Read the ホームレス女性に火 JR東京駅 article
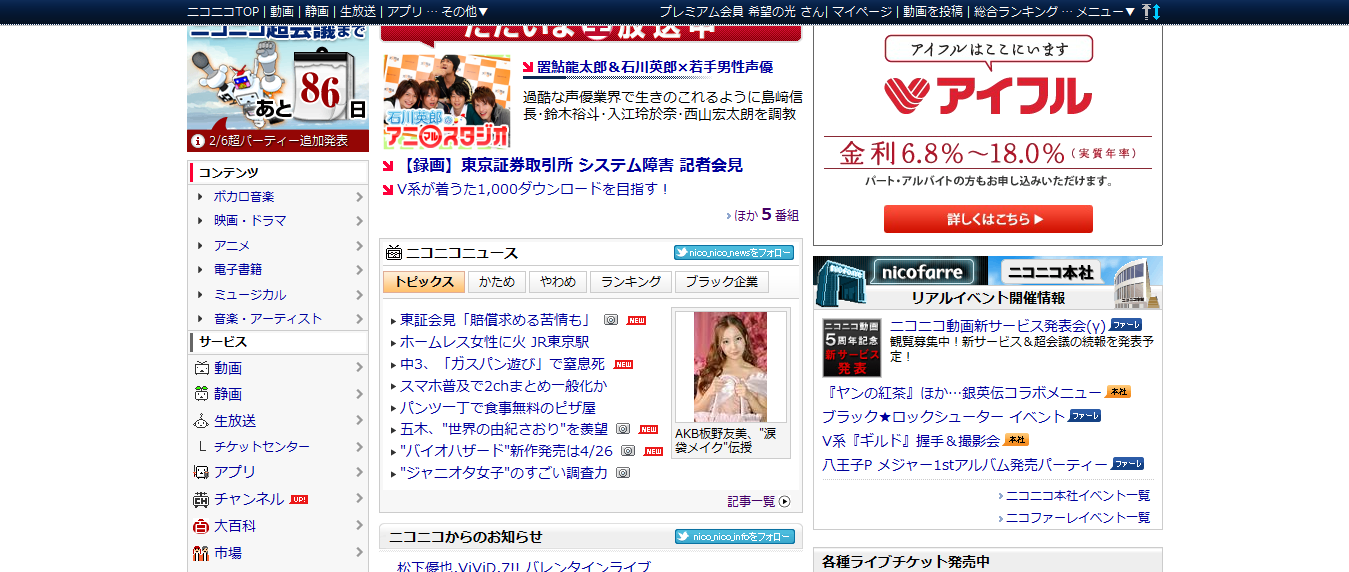The image size is (1349, 572). point(495,342)
